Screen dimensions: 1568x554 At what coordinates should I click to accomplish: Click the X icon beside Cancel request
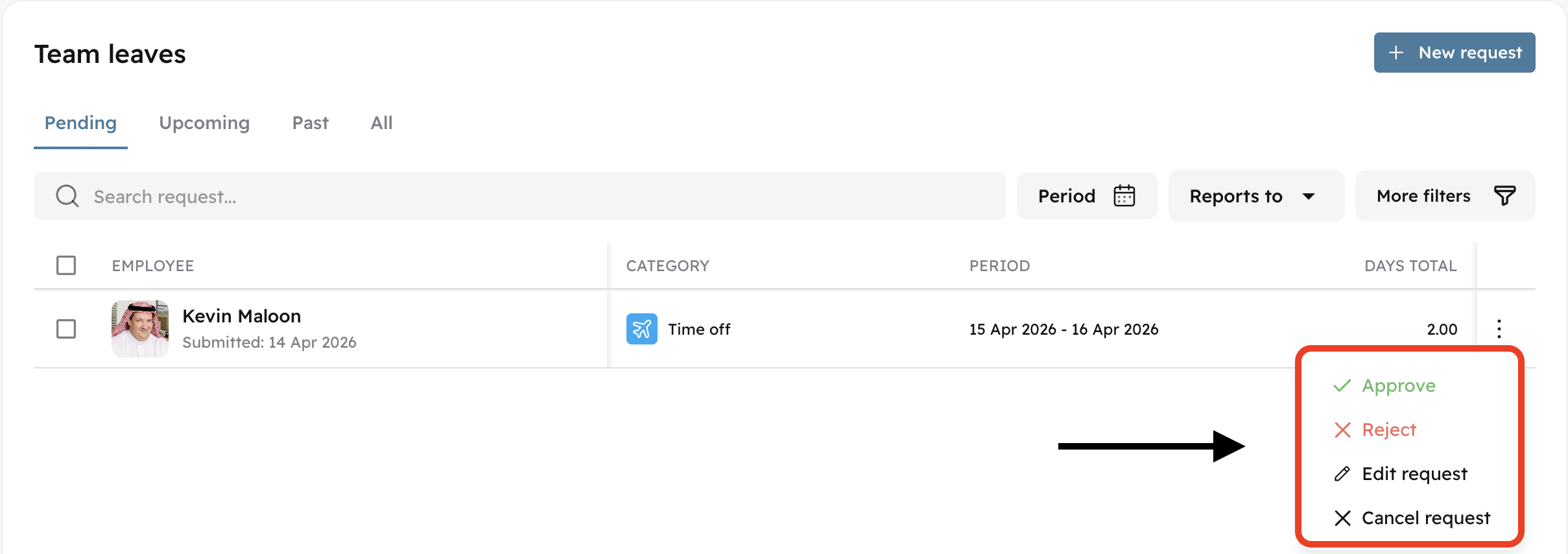coord(1341,518)
